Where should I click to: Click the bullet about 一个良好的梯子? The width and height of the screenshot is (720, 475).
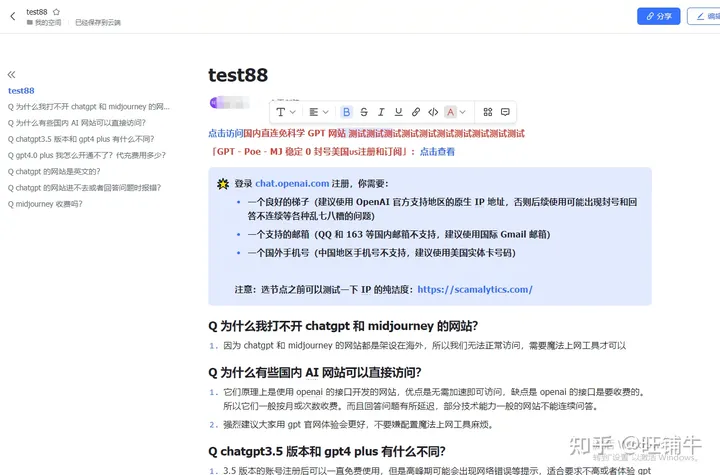pos(442,209)
